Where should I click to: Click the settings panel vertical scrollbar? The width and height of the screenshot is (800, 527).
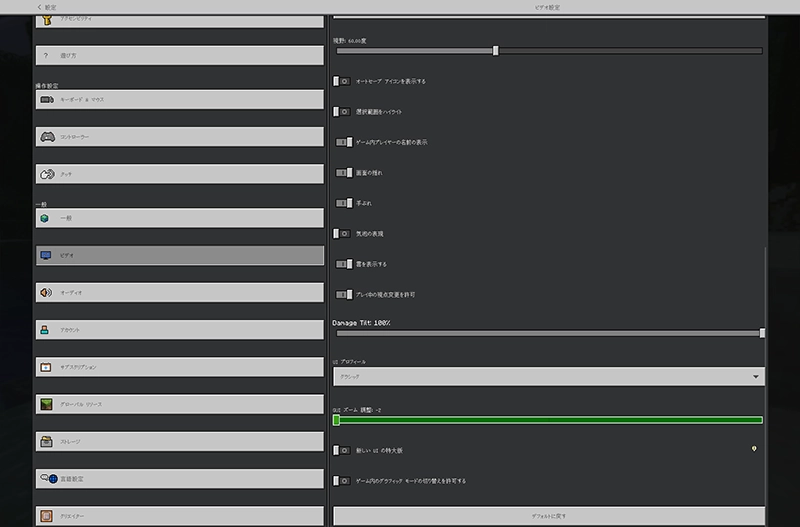click(x=766, y=300)
